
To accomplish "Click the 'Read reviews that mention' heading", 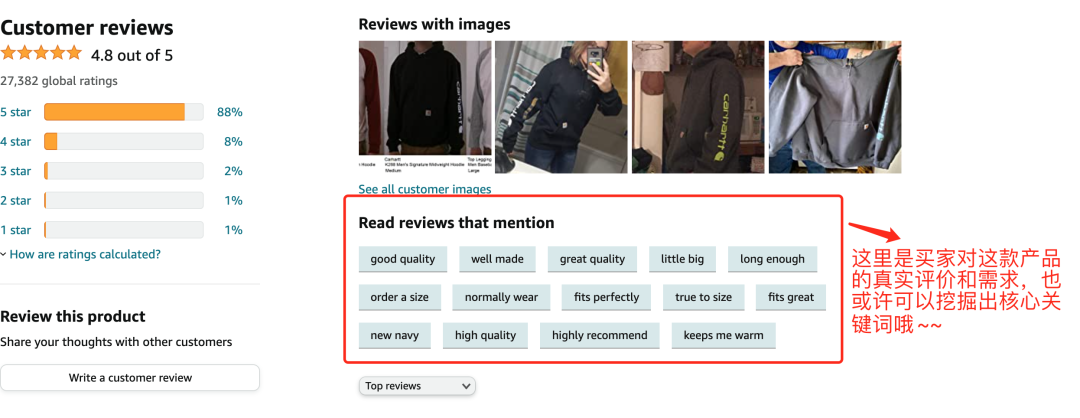I will (x=456, y=223).
